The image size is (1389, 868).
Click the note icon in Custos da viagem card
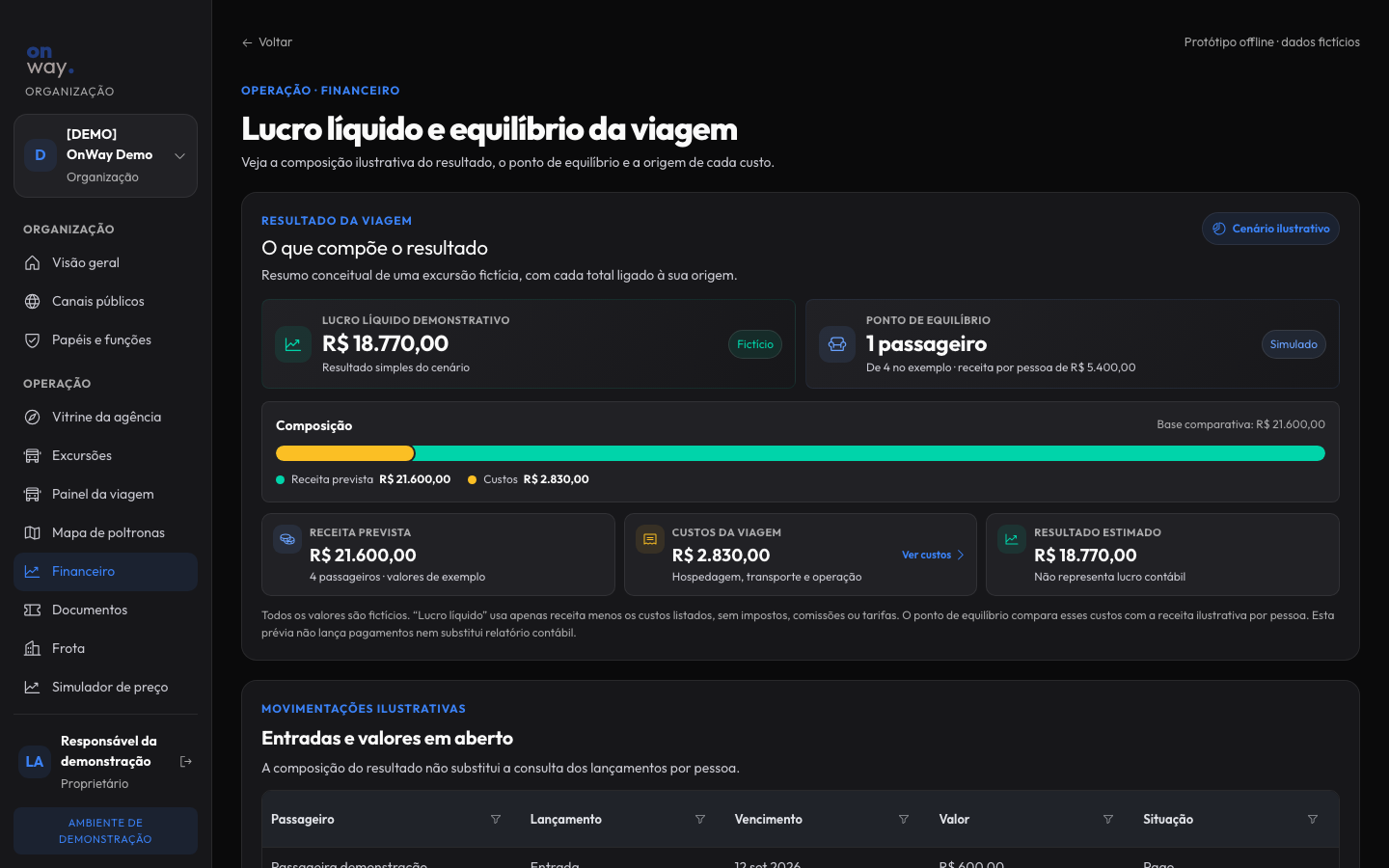[650, 539]
